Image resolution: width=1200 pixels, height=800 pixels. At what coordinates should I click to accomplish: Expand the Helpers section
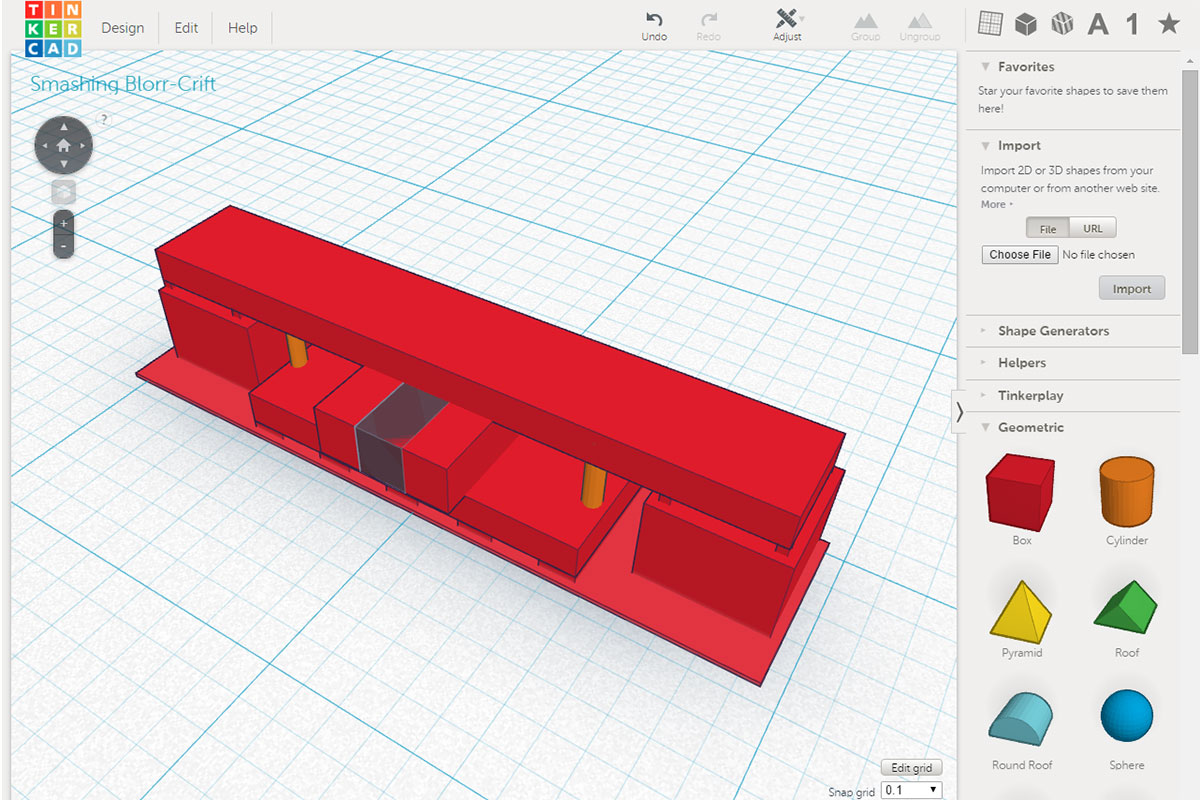pyautogui.click(x=1021, y=363)
